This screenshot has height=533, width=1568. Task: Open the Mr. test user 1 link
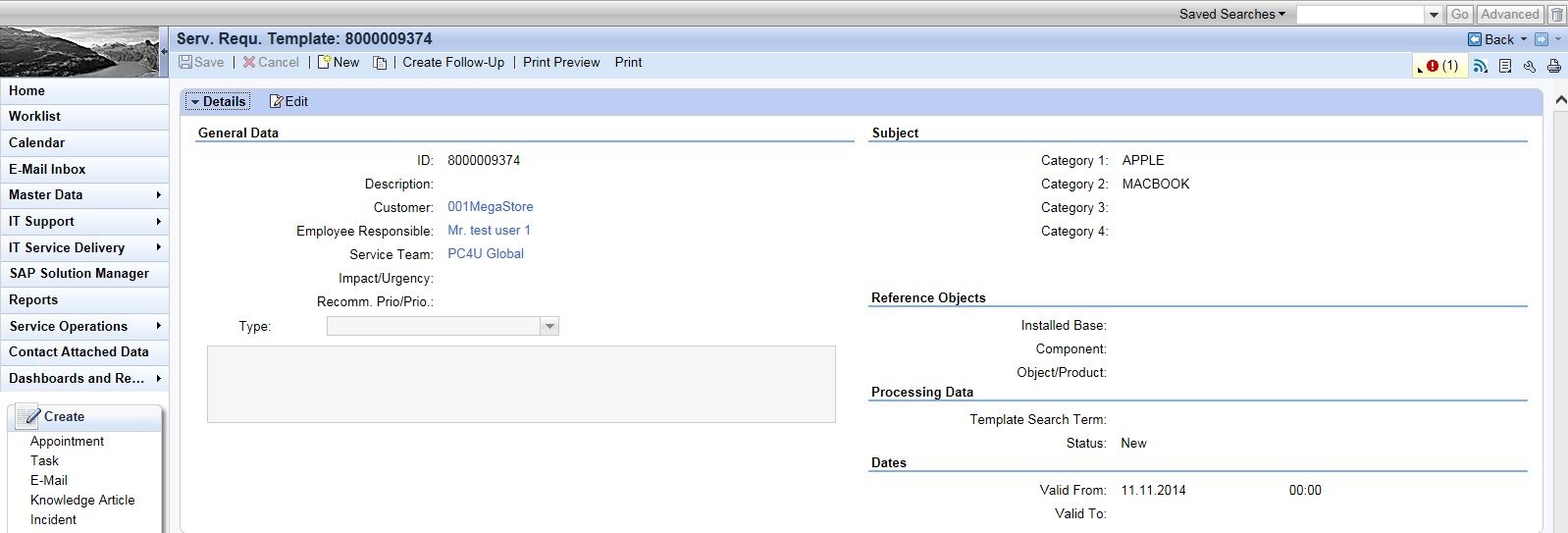point(489,230)
